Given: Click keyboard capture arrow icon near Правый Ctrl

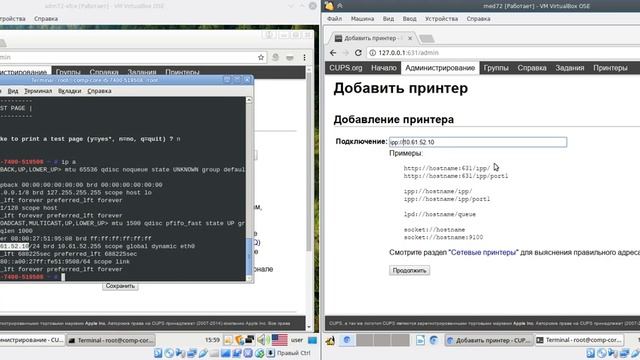Looking at the screenshot, I should pos(271,353).
